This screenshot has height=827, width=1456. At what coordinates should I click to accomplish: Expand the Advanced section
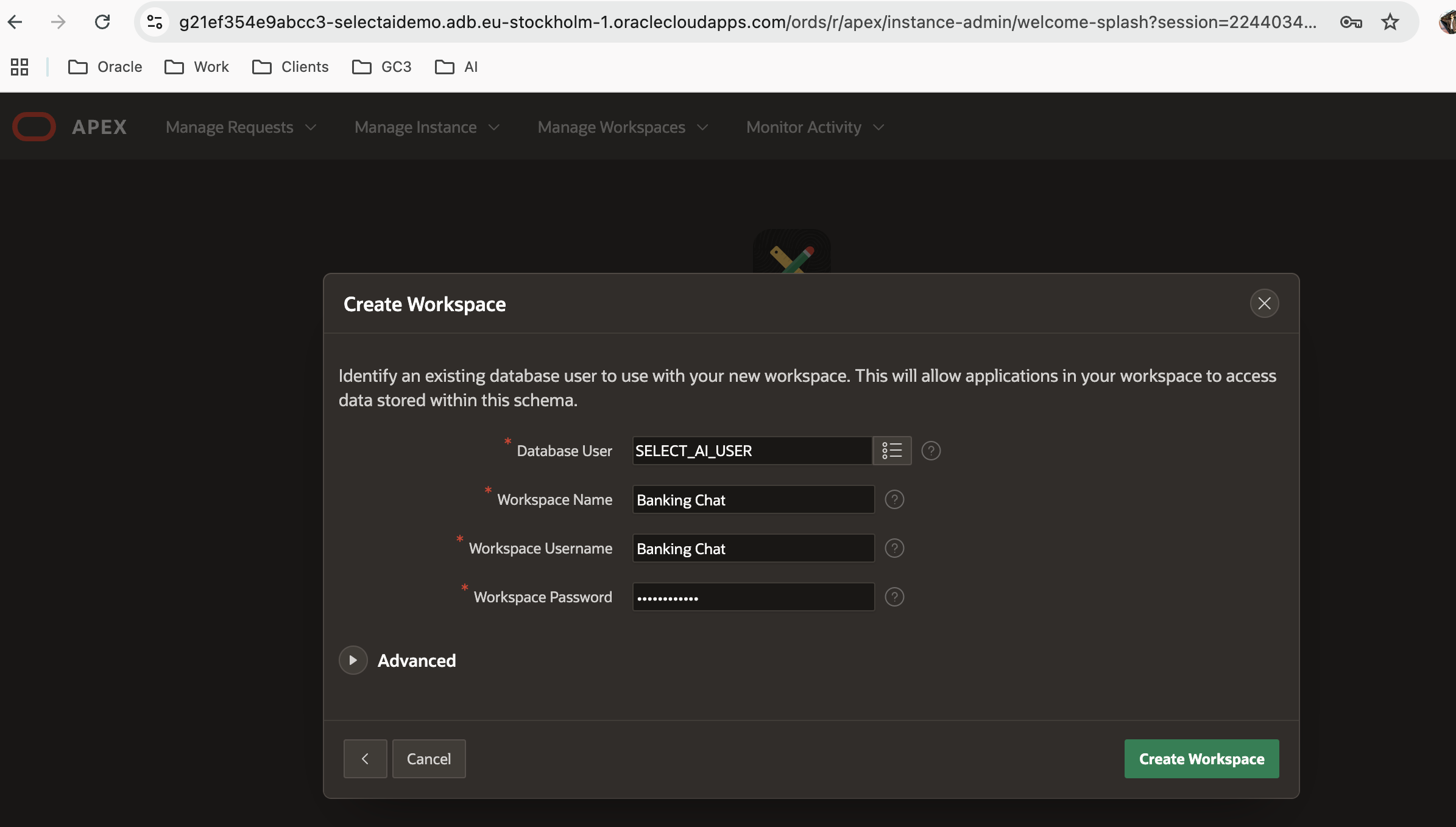(x=353, y=660)
